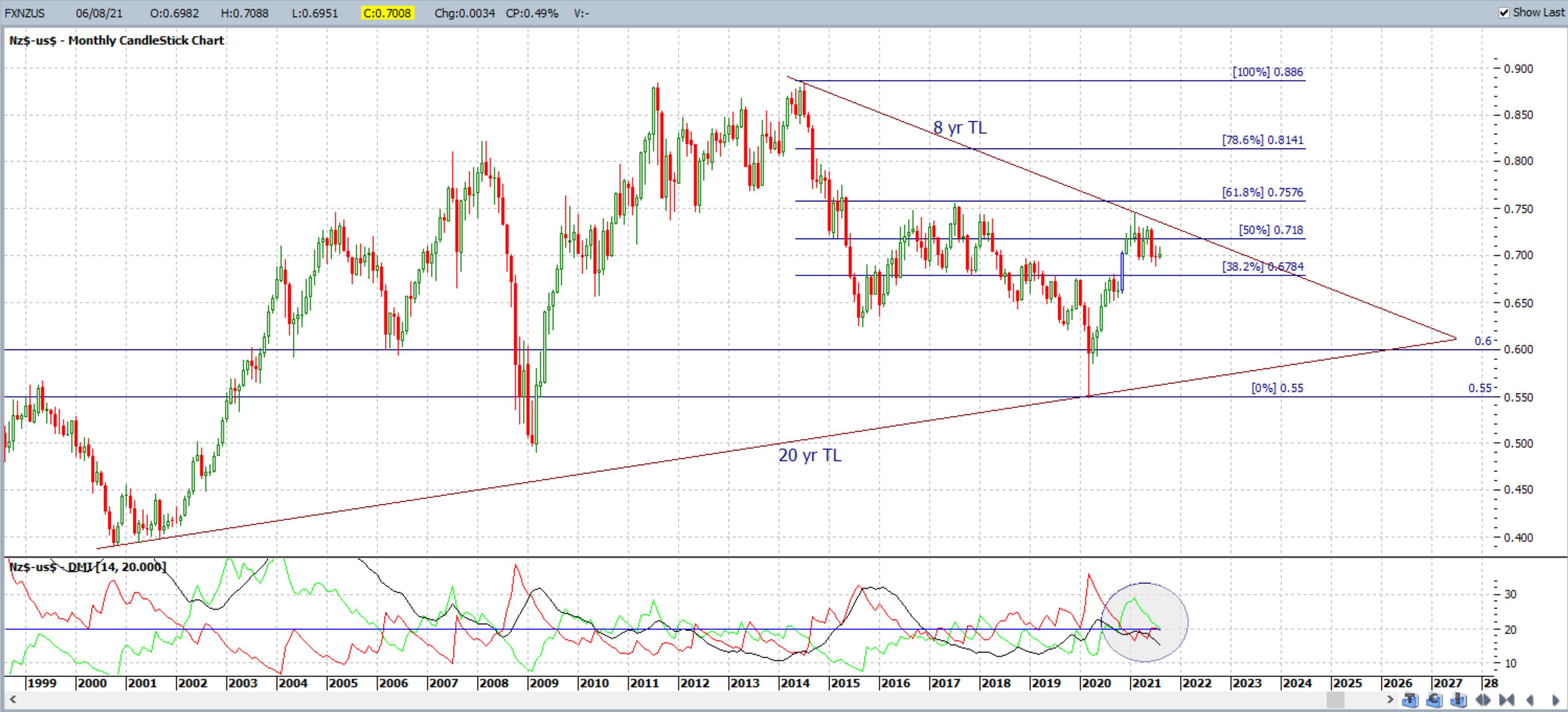Click the Nz$-us$ Monthly CandleStick Chart title
Screen dimensions: 1568x712
coord(117,41)
